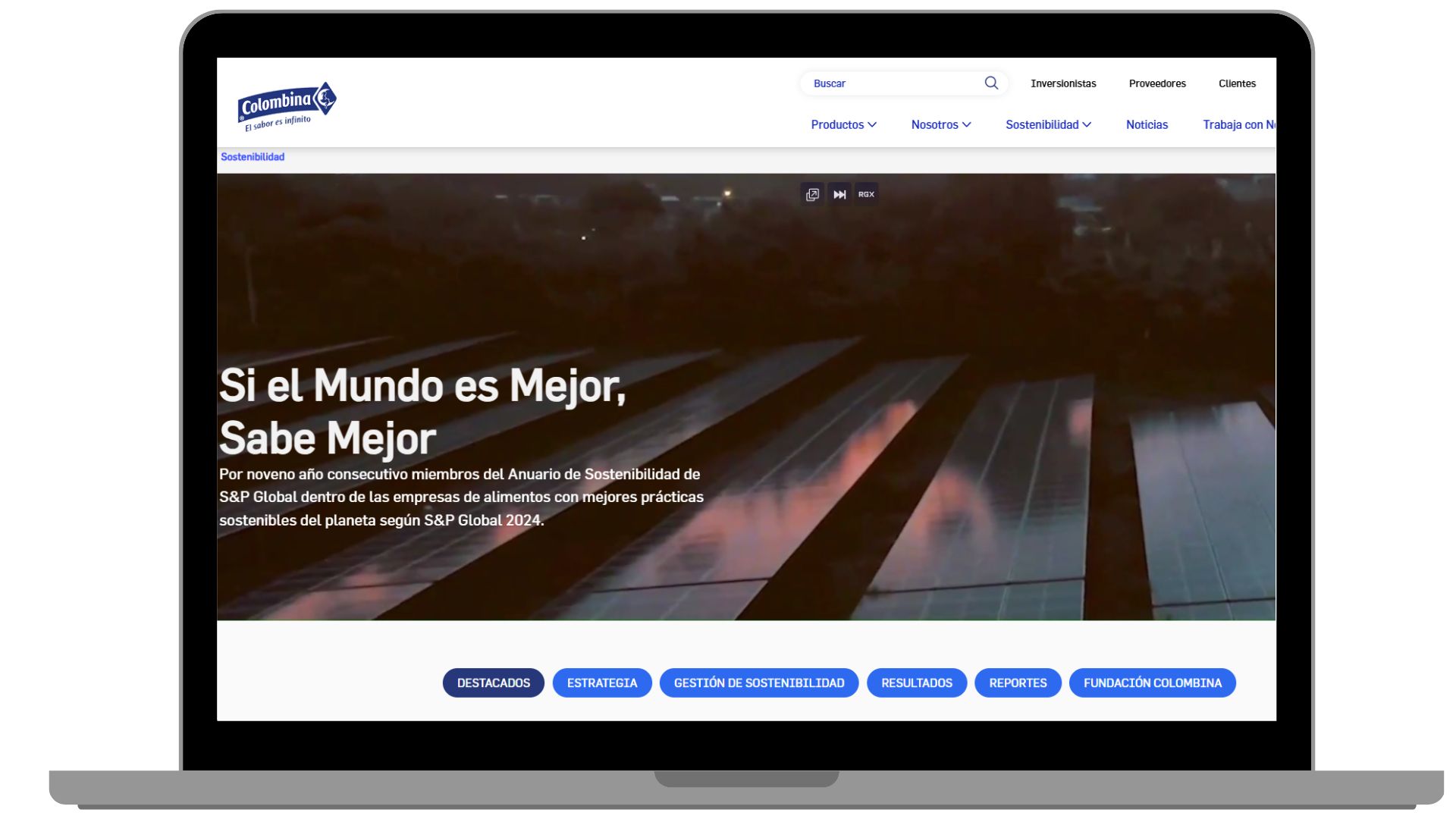Viewport: 1456px width, 819px height.
Task: Go to the Proveedores link
Action: click(1157, 84)
